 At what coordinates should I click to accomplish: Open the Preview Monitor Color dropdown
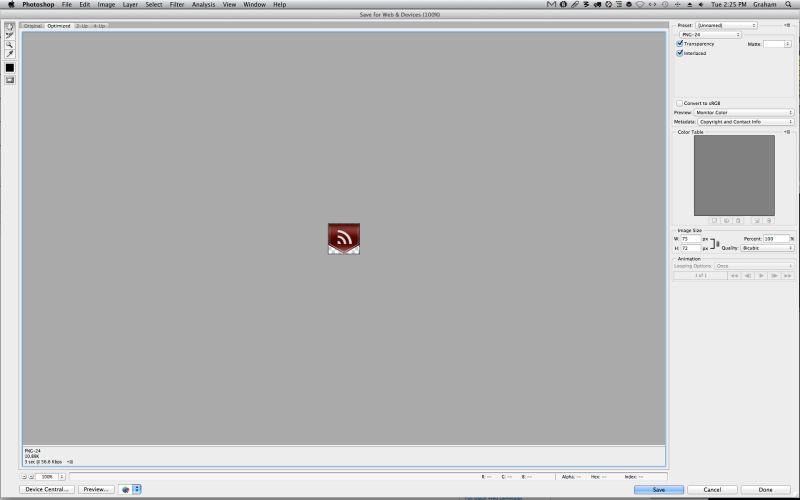744,112
